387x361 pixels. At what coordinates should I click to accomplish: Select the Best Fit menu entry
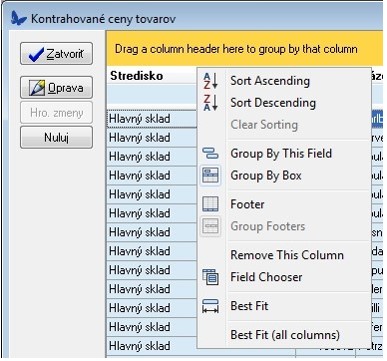(283, 306)
